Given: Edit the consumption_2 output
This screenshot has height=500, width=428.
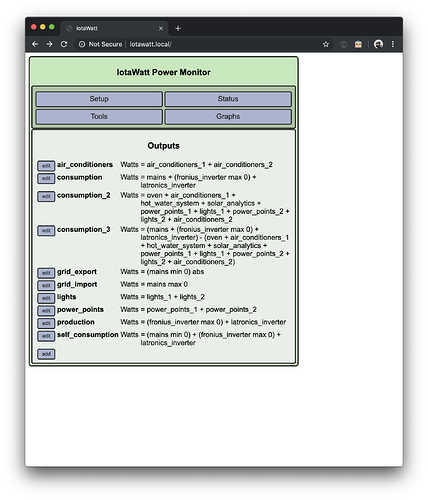Looking at the screenshot, I should (46, 196).
